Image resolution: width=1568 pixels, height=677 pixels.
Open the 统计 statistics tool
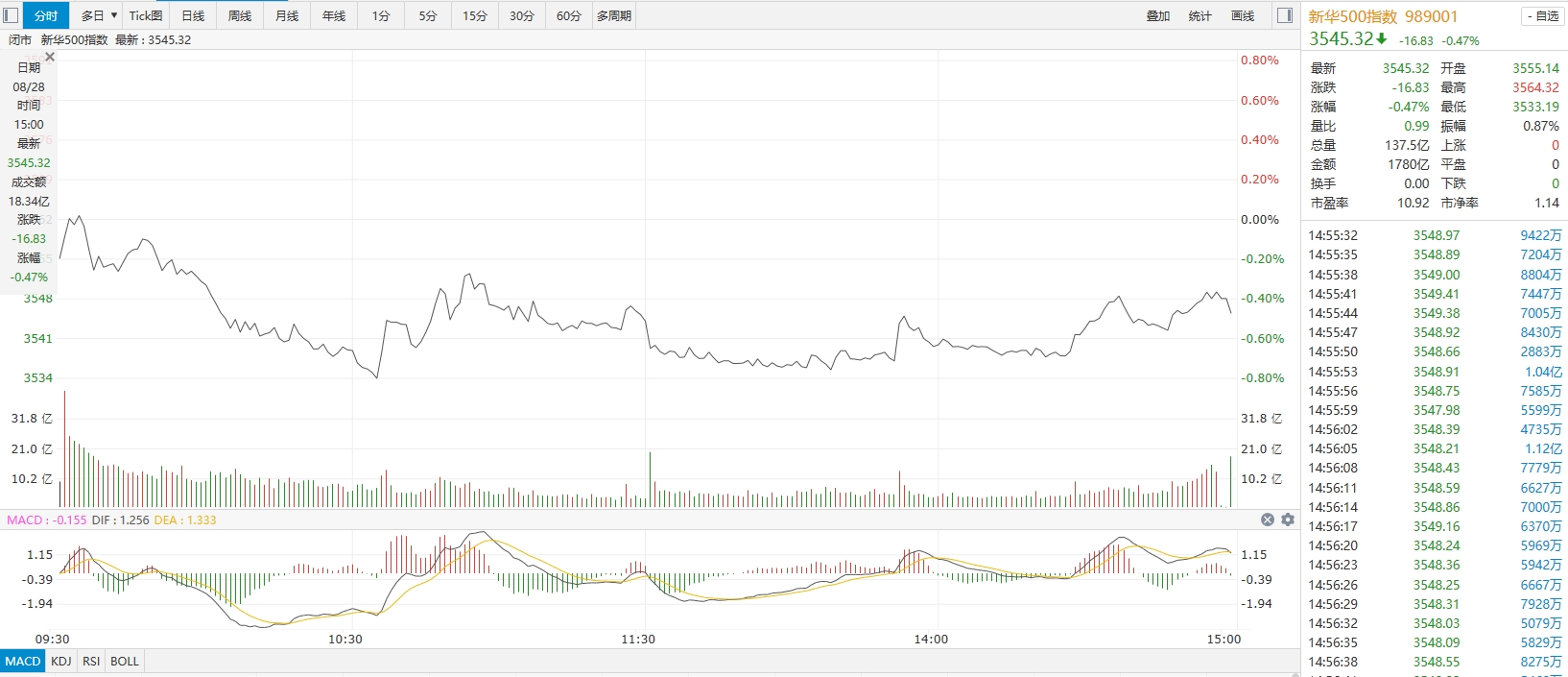(x=1200, y=15)
